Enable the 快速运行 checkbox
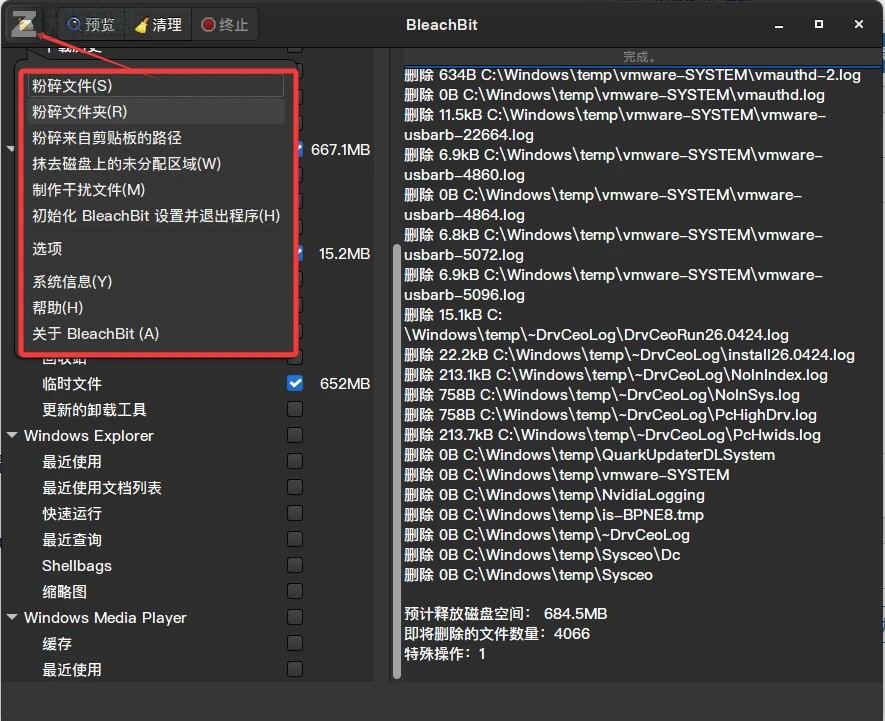The image size is (885, 721). 295,513
